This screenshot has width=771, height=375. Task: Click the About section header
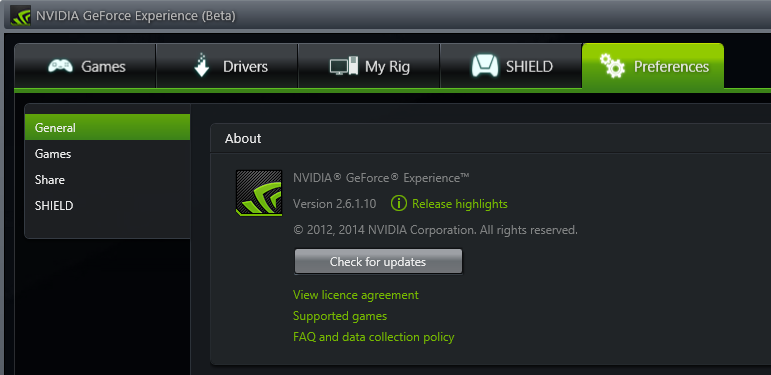pyautogui.click(x=243, y=139)
